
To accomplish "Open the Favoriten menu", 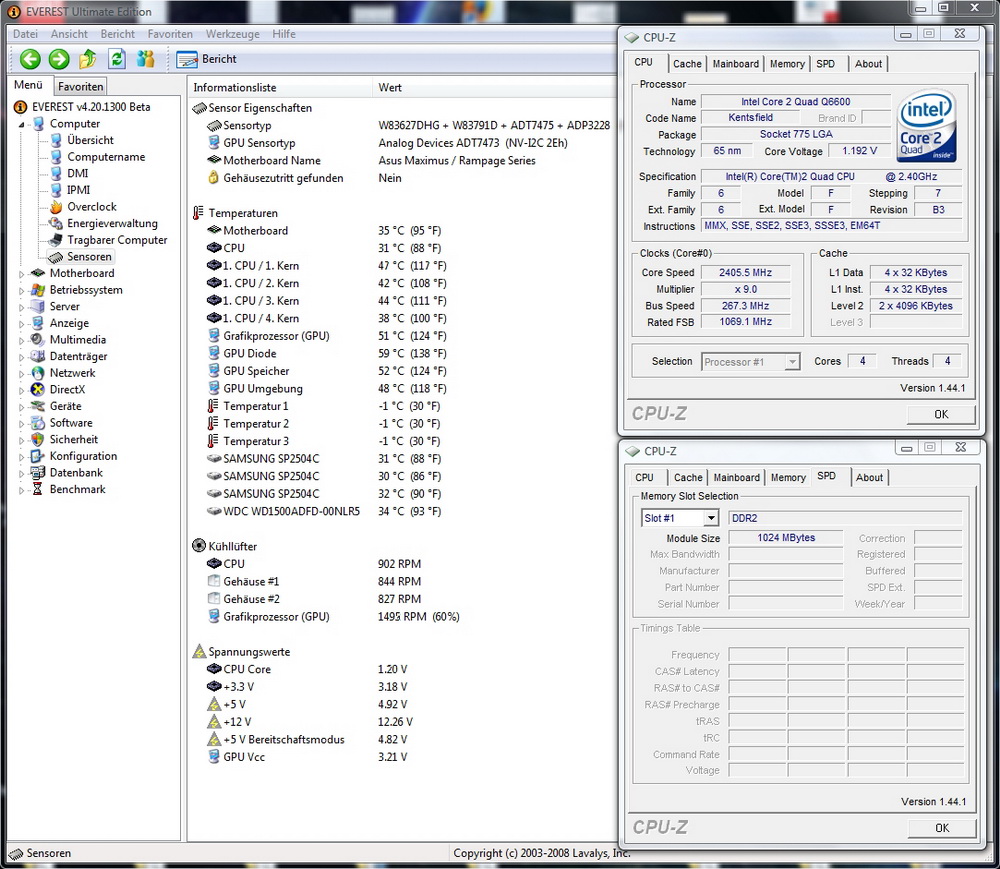I will click(170, 34).
